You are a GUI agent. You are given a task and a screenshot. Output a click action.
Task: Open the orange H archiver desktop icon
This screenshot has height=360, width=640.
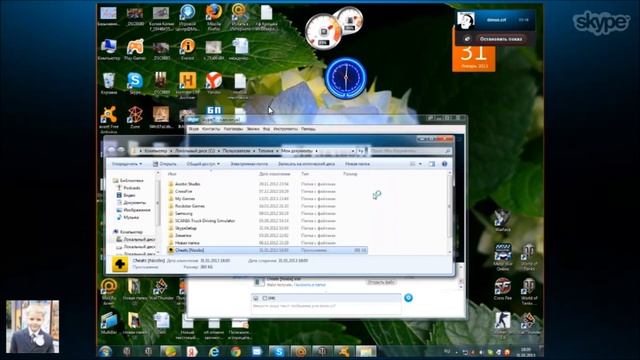coord(187,81)
